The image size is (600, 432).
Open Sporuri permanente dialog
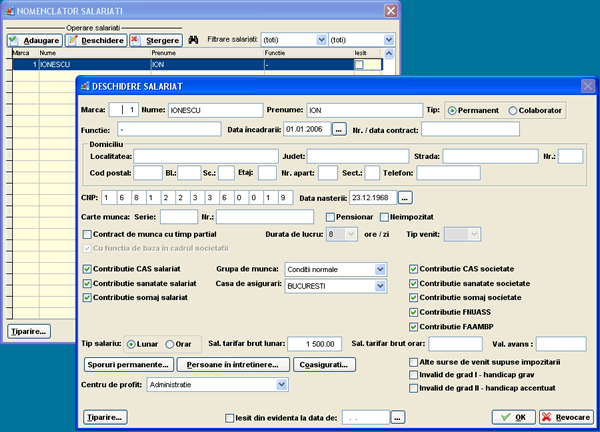(x=129, y=365)
